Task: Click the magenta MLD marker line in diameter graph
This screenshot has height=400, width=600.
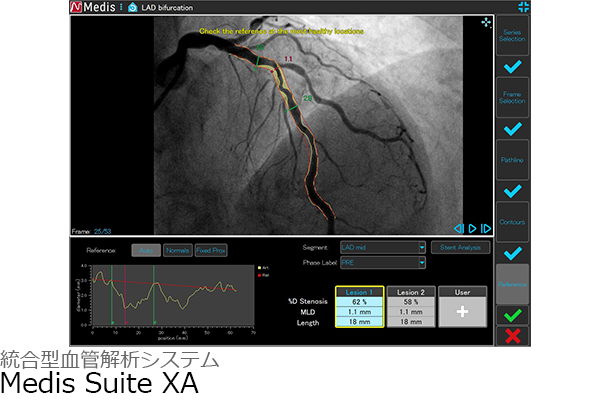Action: (126, 295)
